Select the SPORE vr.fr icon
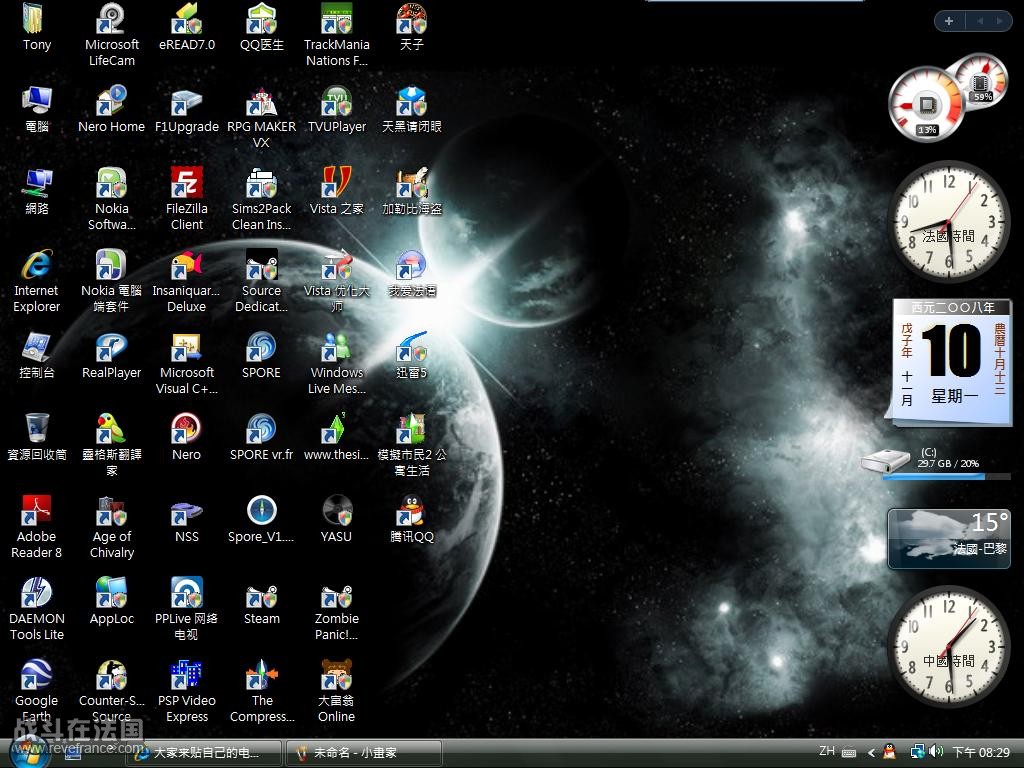Screen dimensions: 1024x768 tap(261, 428)
